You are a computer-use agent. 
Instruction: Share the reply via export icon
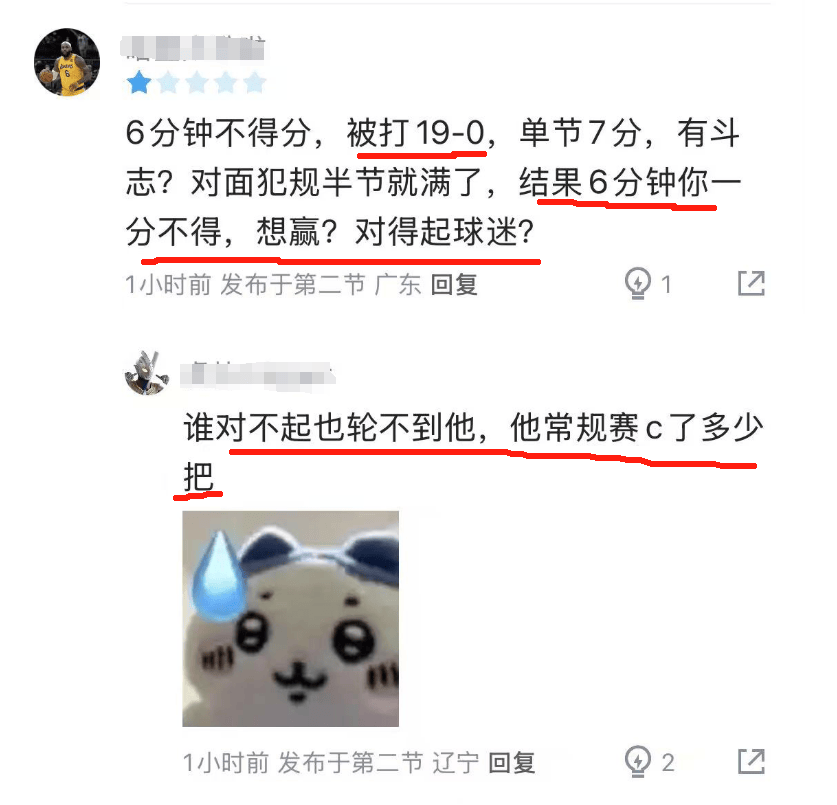click(x=751, y=761)
